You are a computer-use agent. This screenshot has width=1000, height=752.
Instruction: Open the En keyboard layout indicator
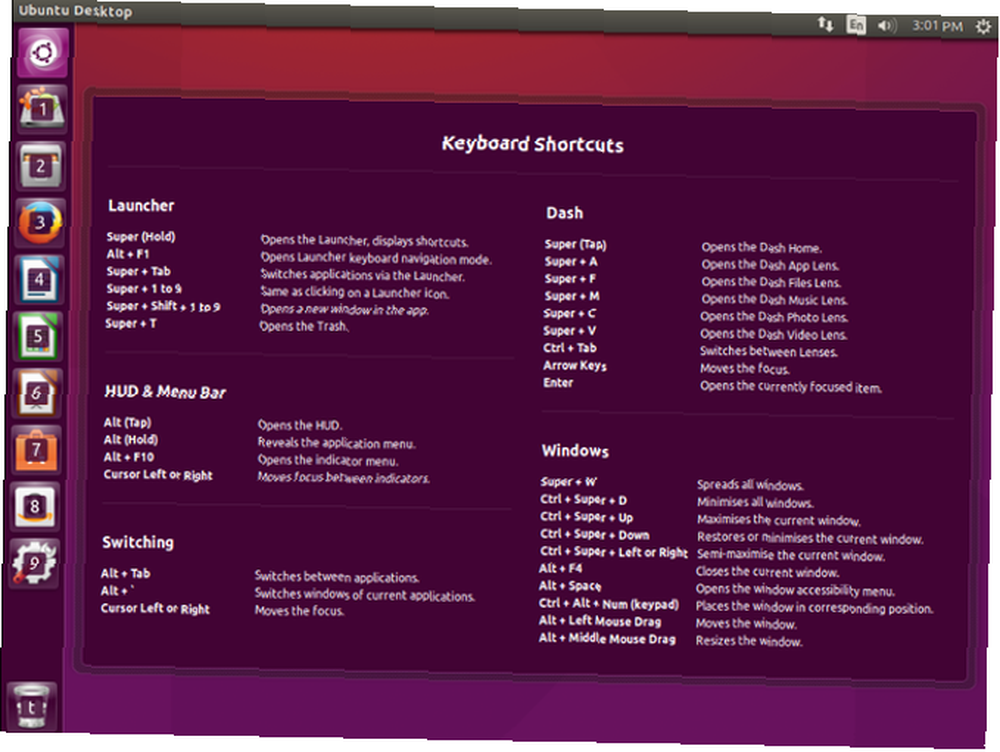856,25
